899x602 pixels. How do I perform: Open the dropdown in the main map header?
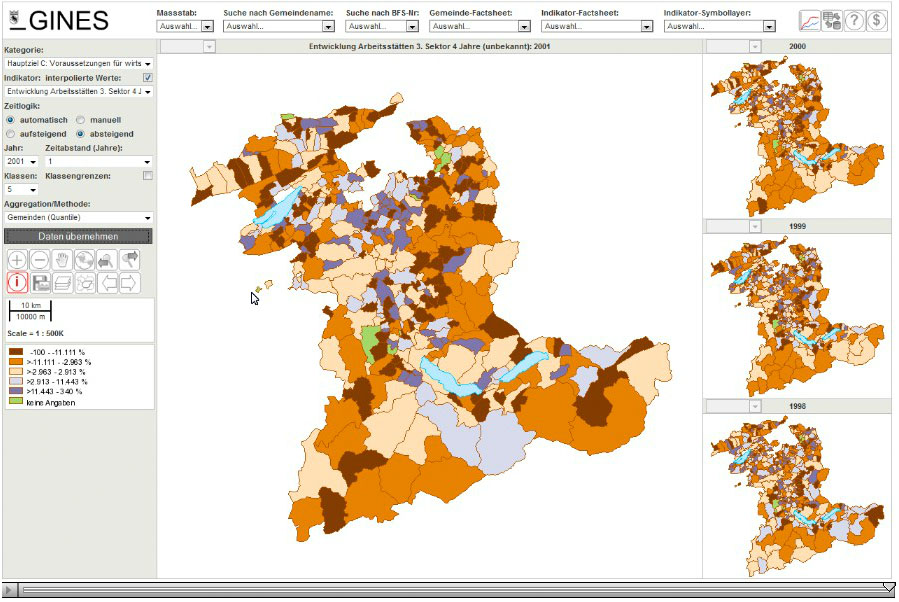pos(187,46)
